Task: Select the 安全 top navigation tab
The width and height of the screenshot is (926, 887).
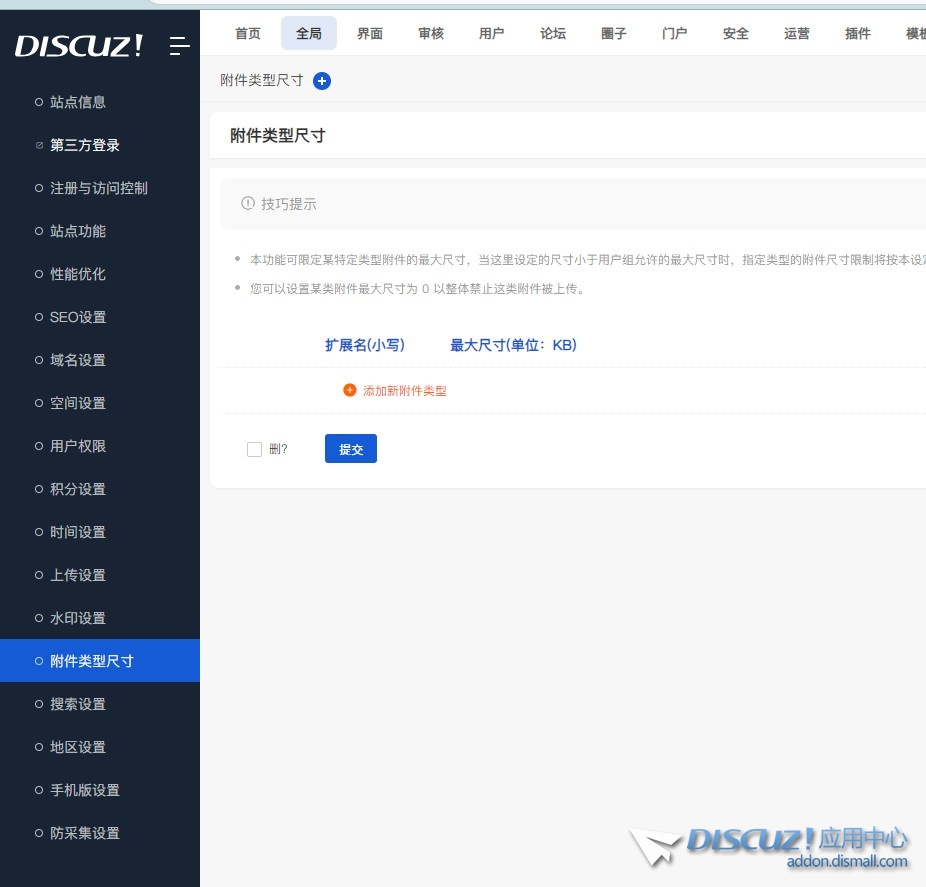Action: tap(736, 33)
